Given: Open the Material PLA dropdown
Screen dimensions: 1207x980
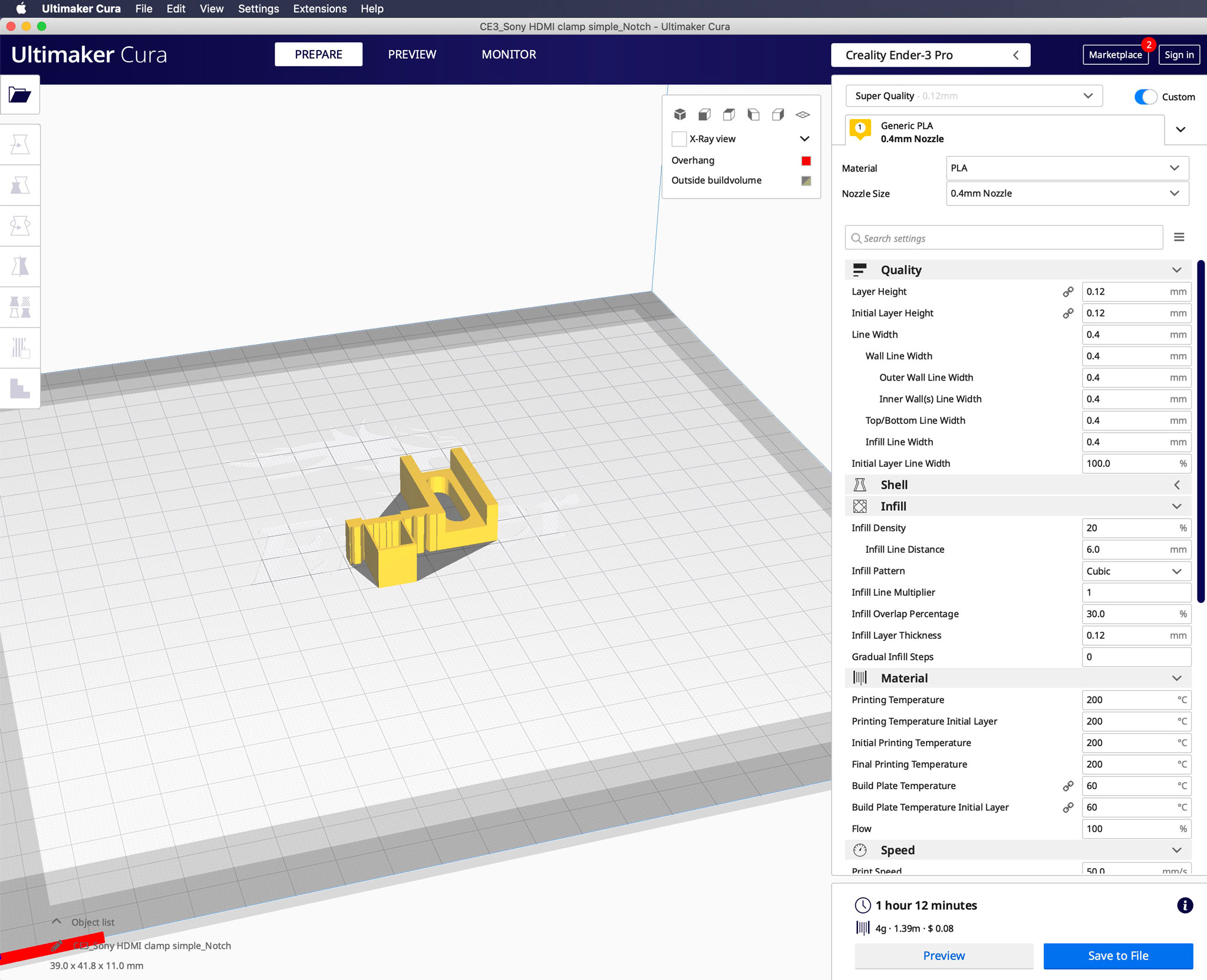Looking at the screenshot, I should pos(1067,168).
